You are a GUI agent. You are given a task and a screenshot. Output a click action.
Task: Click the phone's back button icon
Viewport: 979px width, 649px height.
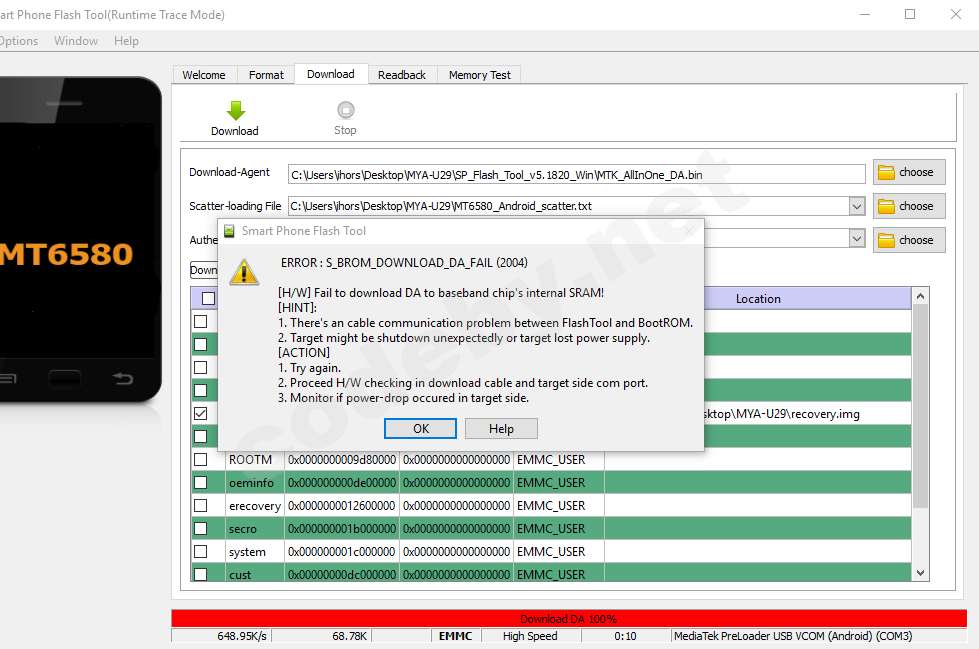[122, 378]
